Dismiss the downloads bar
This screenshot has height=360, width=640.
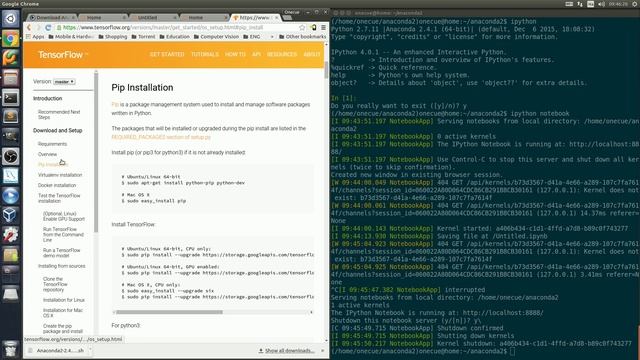[x=322, y=351]
